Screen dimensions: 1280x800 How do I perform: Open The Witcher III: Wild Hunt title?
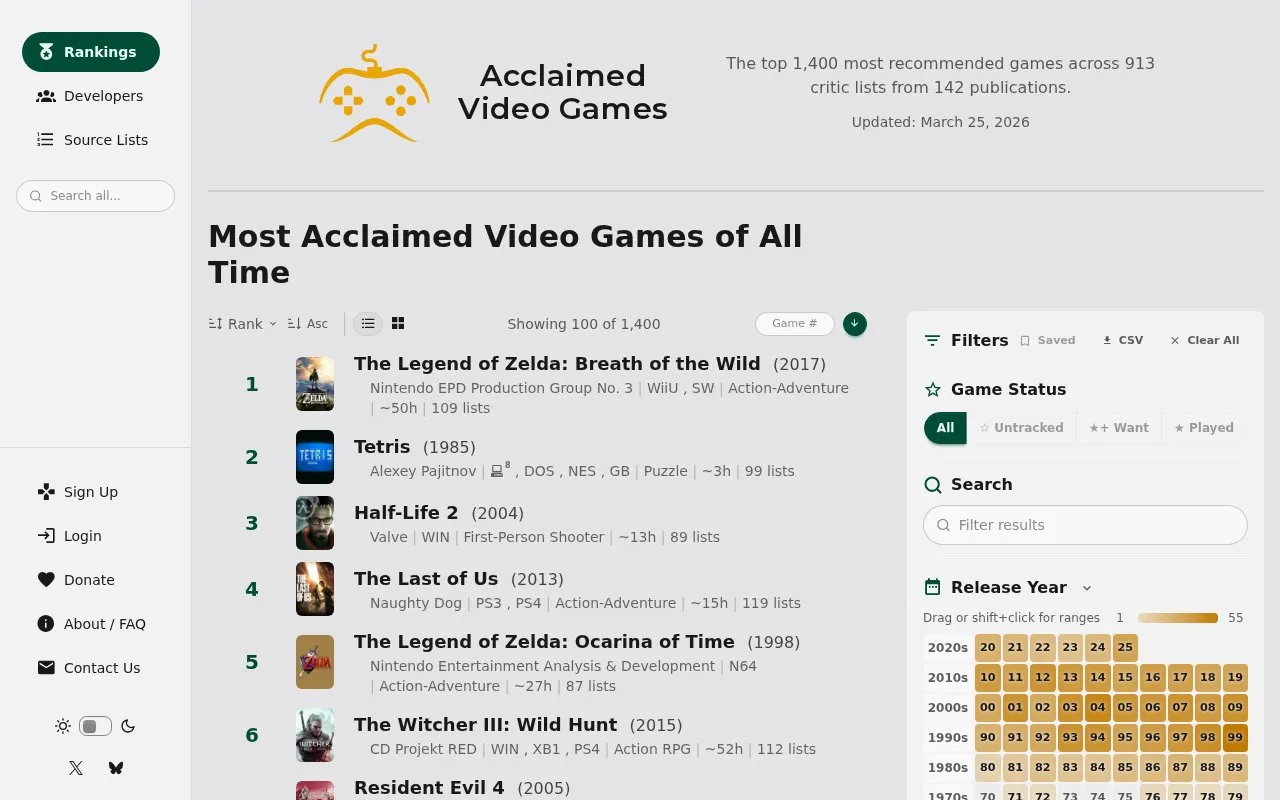486,725
